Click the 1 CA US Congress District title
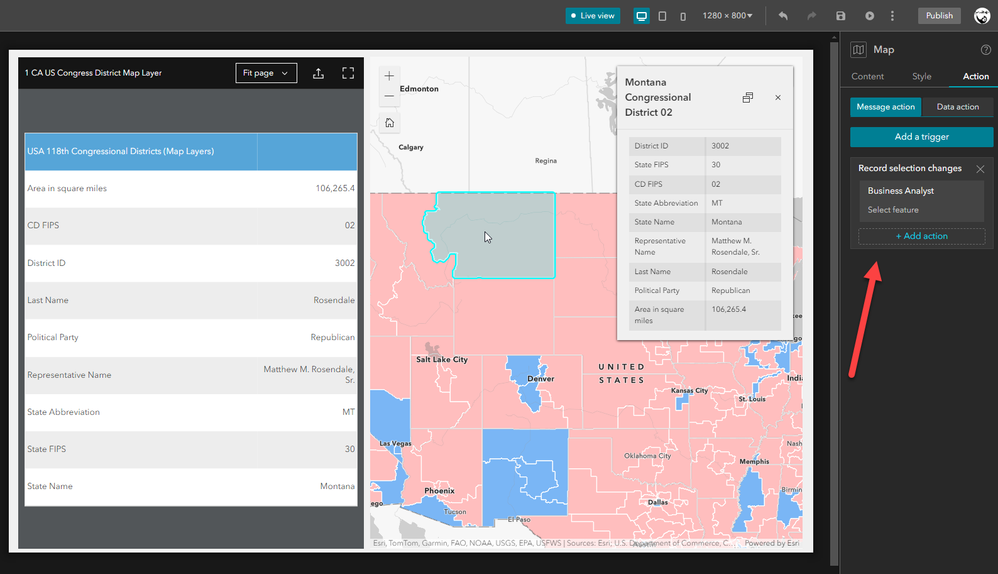The width and height of the screenshot is (998, 574). (93, 73)
